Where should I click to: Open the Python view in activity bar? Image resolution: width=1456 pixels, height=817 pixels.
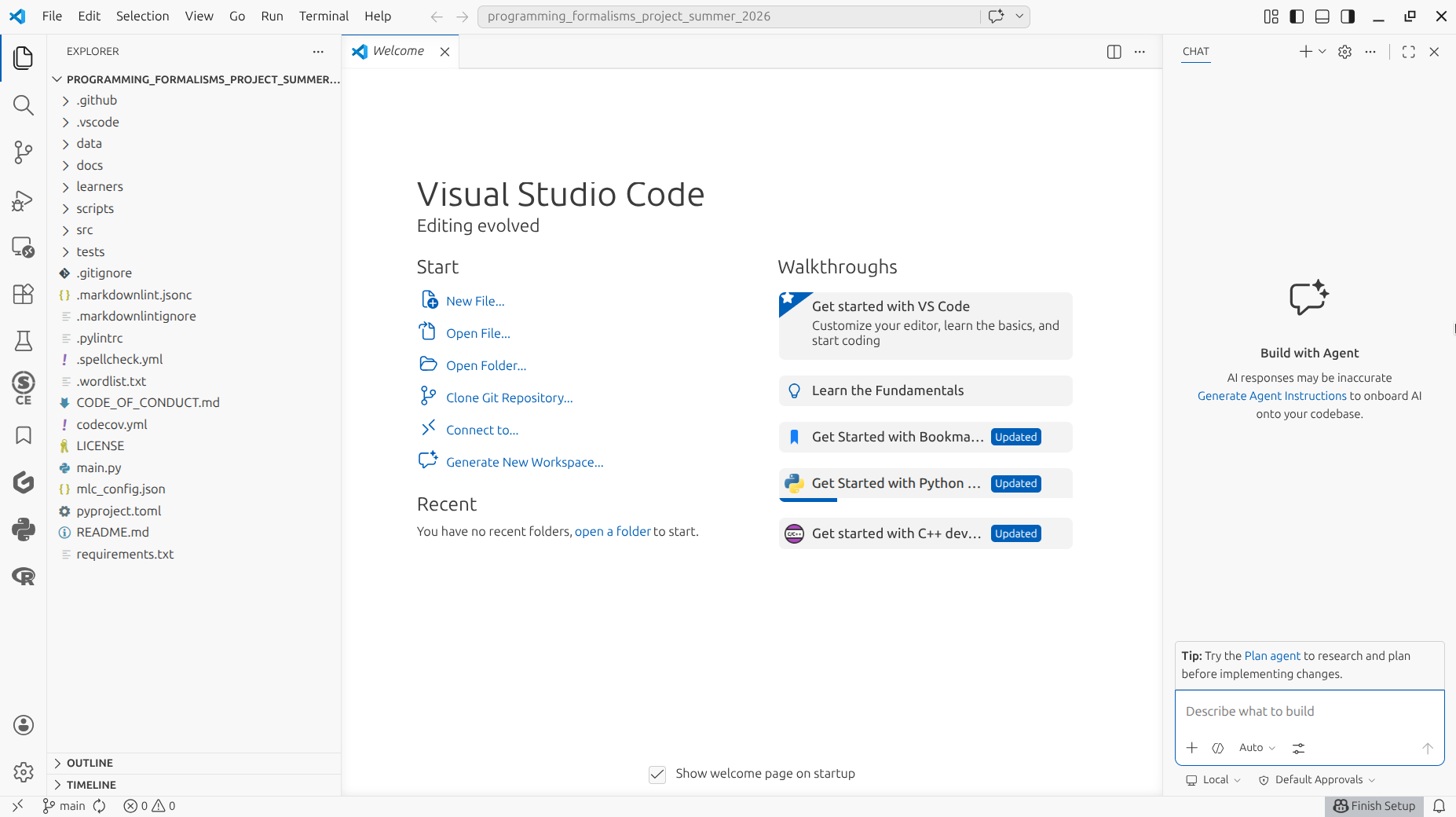pyautogui.click(x=24, y=529)
